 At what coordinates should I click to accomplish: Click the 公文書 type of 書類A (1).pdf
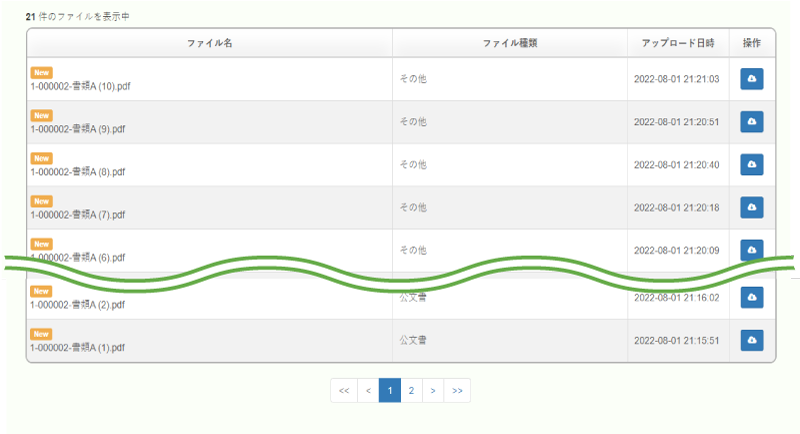pyautogui.click(x=413, y=340)
